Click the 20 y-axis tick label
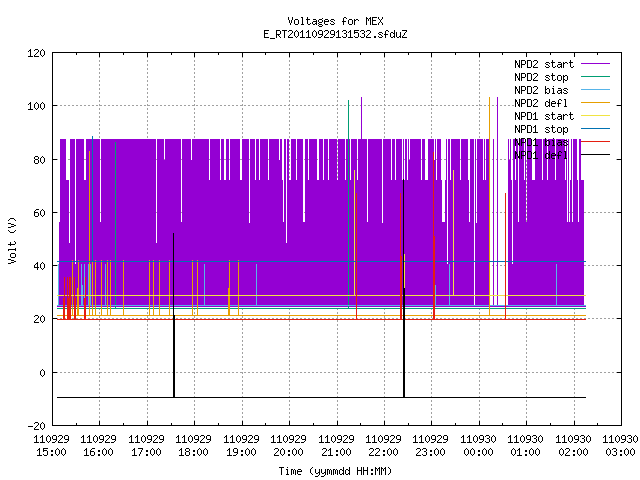Image resolution: width=640 pixels, height=480 pixels. coord(39,319)
